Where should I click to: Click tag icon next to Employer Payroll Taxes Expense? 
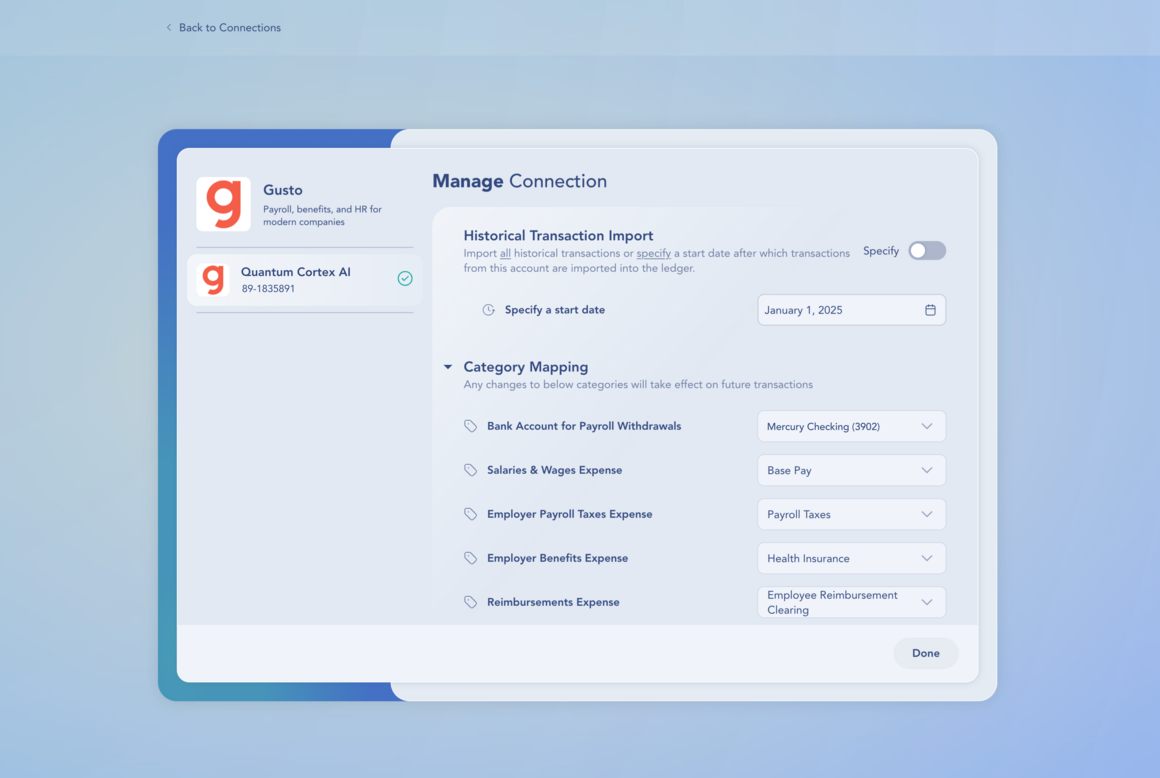(471, 514)
